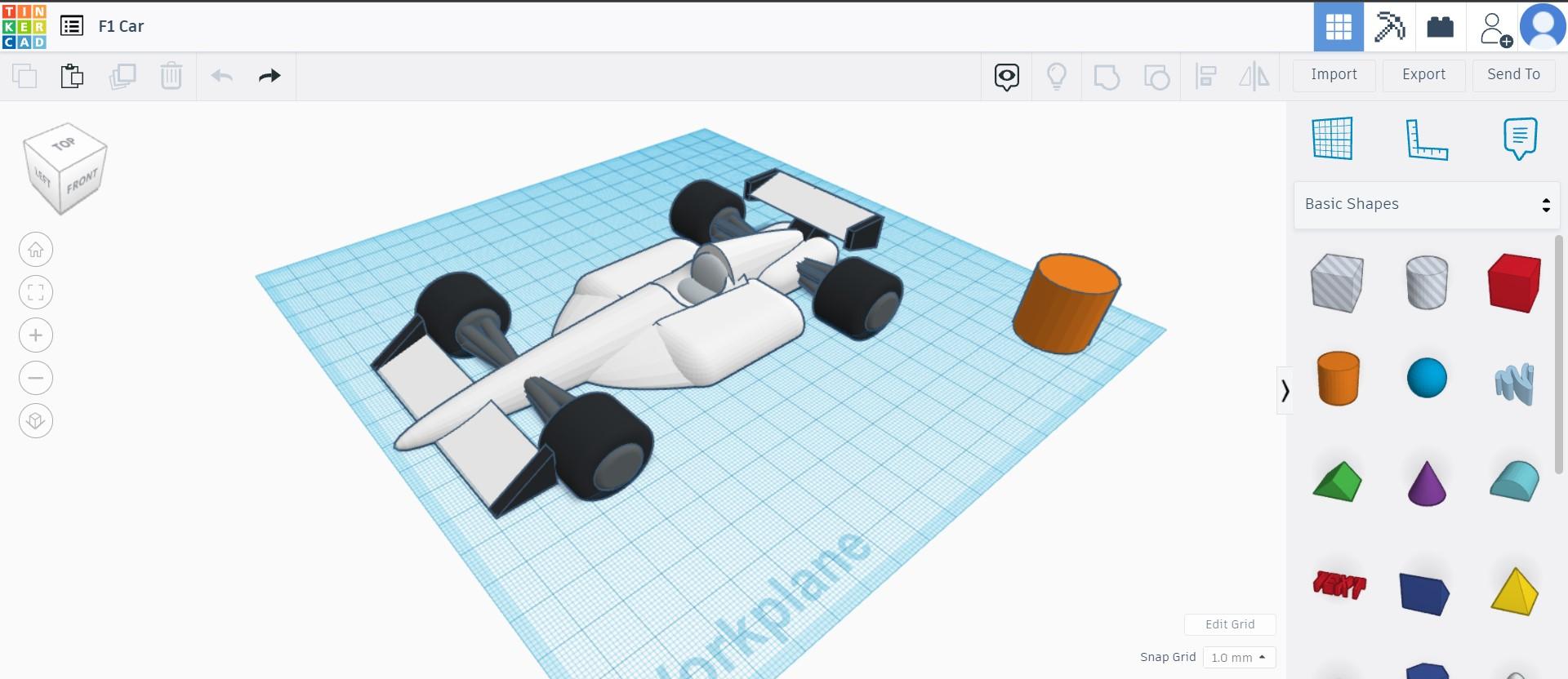Click the Duplicate and repeat icon

[122, 76]
